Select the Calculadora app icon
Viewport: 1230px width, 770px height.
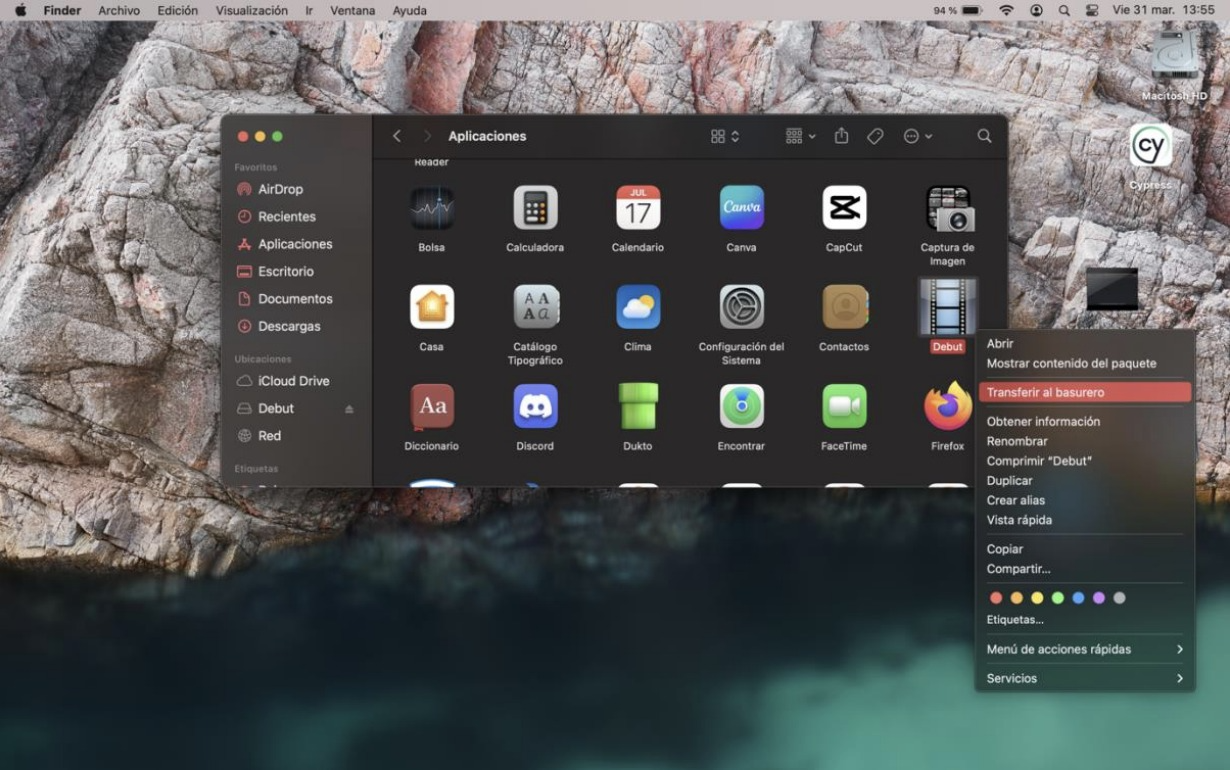(535, 208)
